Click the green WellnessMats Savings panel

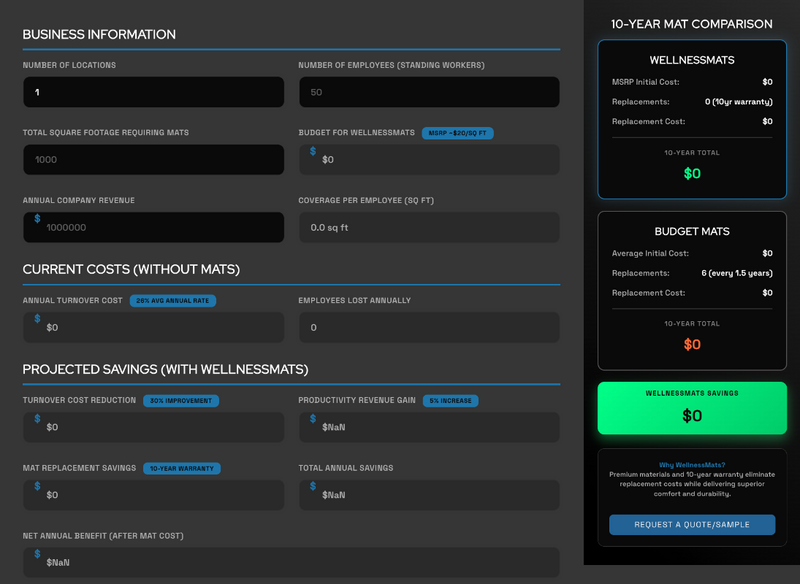pos(690,408)
